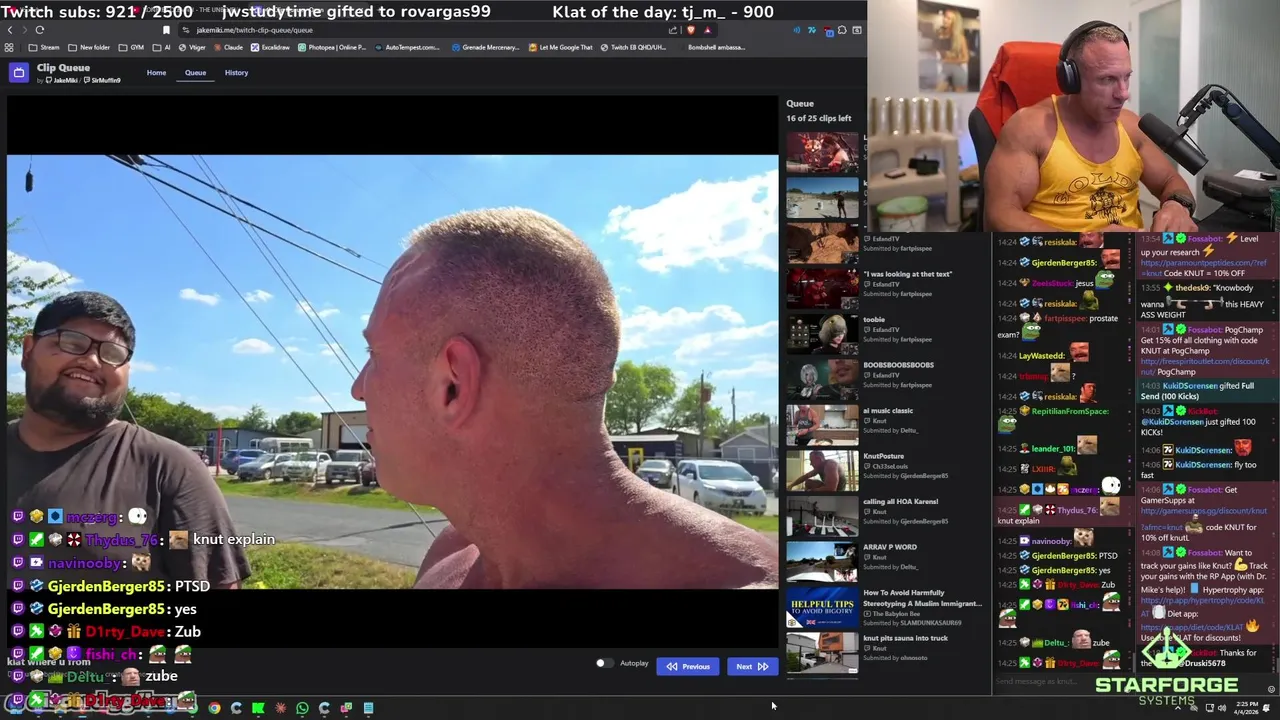
Task: Open the Grenade Mercenary bookmark
Action: 485,47
